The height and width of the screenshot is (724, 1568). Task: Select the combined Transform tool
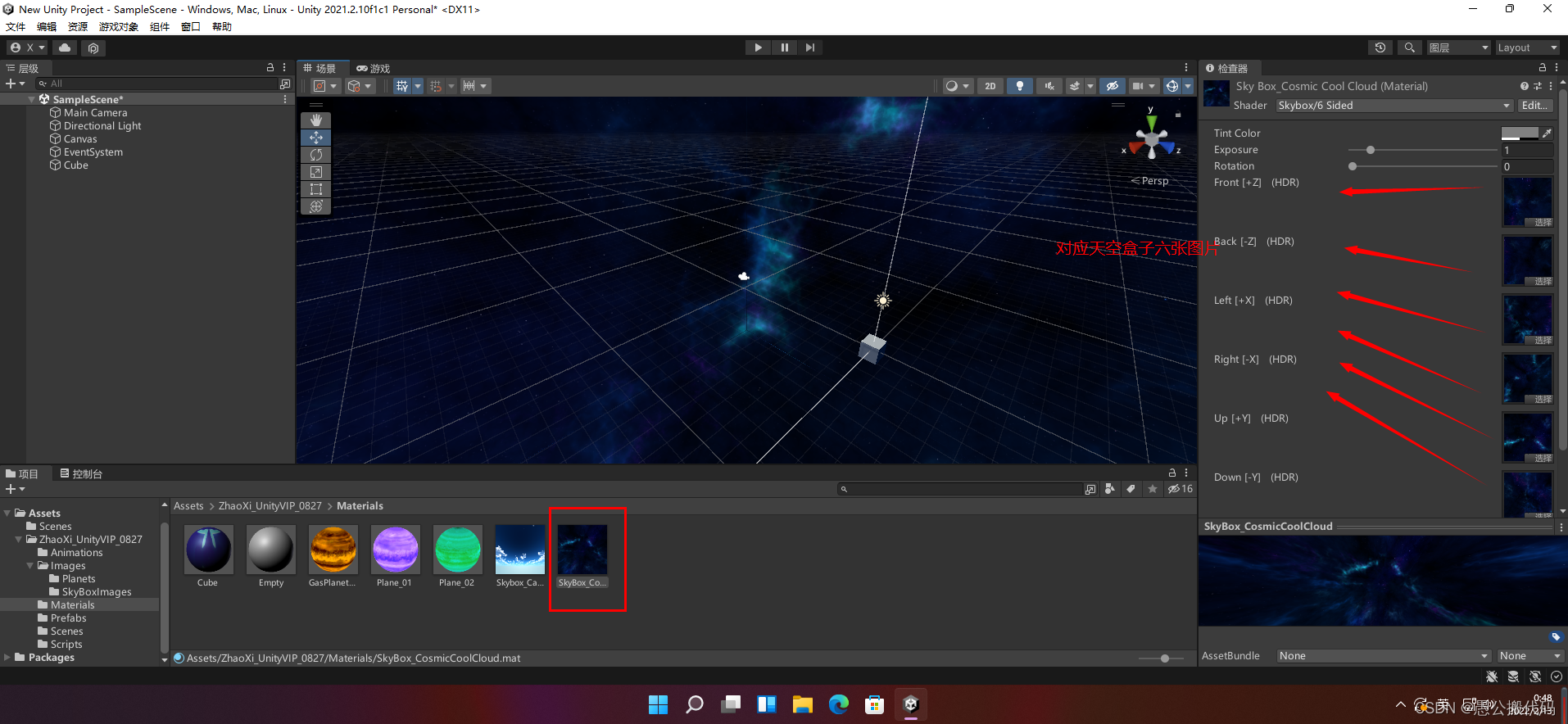click(316, 206)
